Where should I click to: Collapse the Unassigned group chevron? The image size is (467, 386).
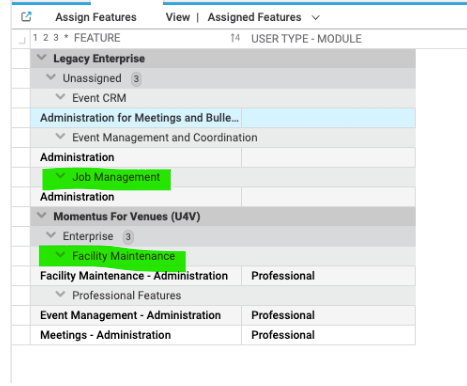(51, 77)
